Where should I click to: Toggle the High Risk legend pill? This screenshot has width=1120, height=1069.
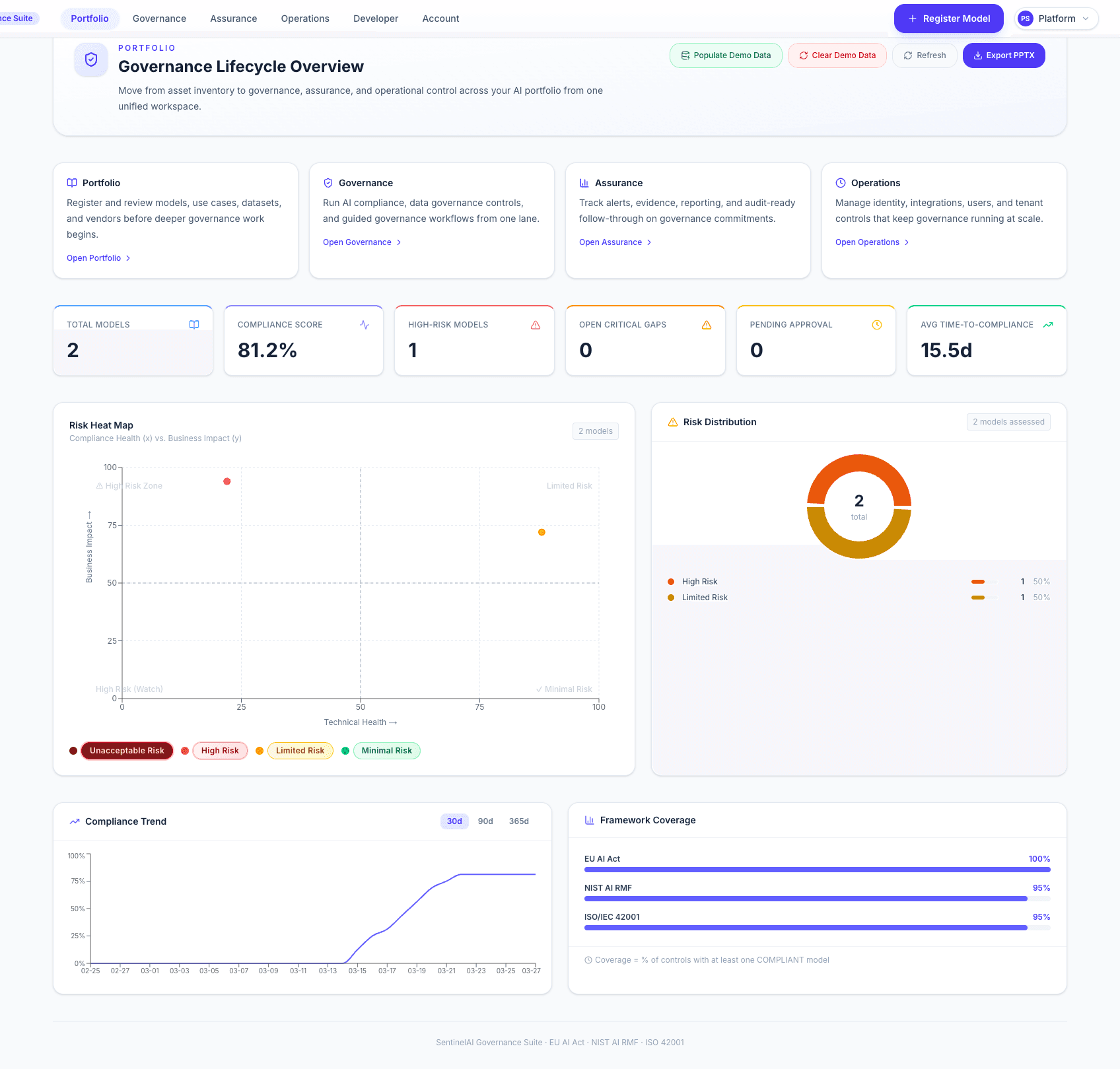(220, 751)
